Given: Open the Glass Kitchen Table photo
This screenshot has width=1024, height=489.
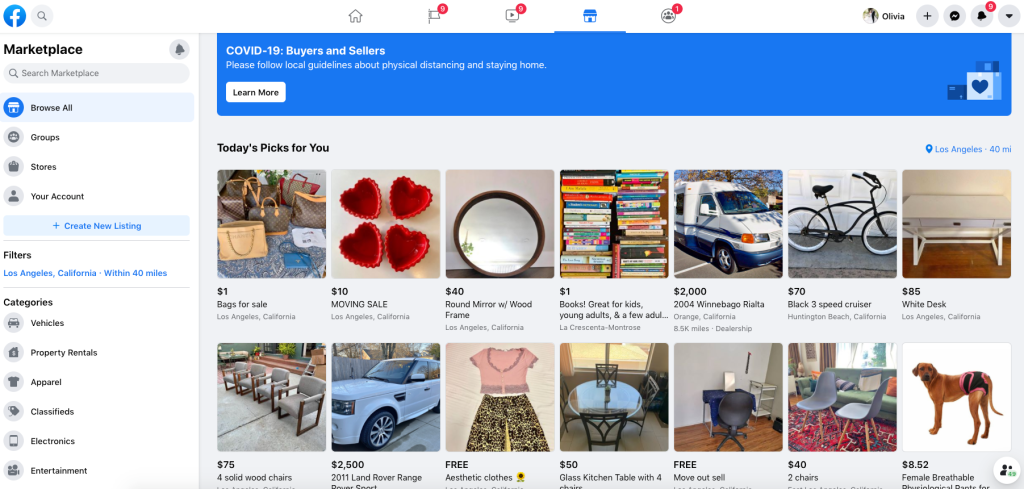Looking at the screenshot, I should tap(614, 397).
